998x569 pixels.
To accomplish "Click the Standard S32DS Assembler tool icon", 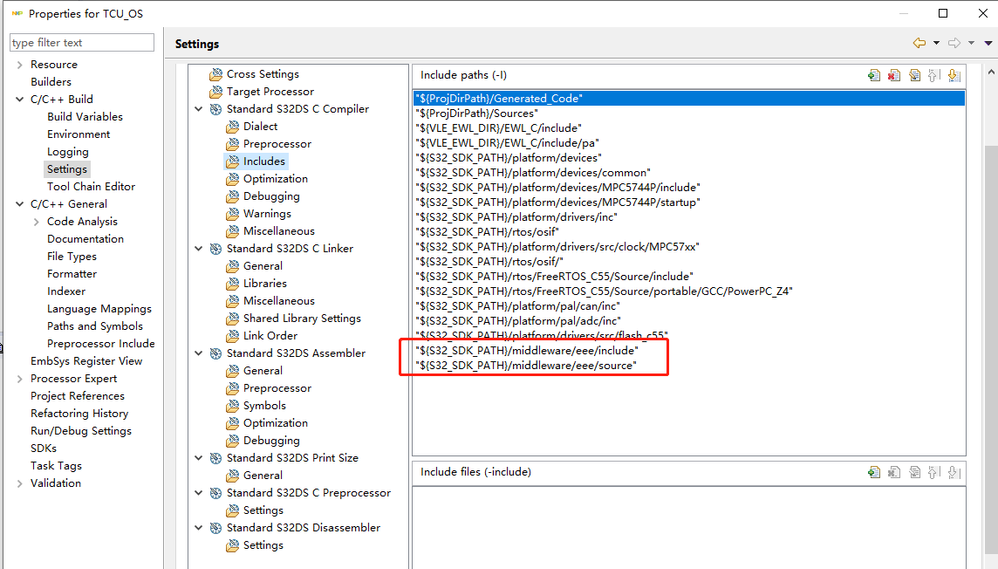I will tap(216, 353).
